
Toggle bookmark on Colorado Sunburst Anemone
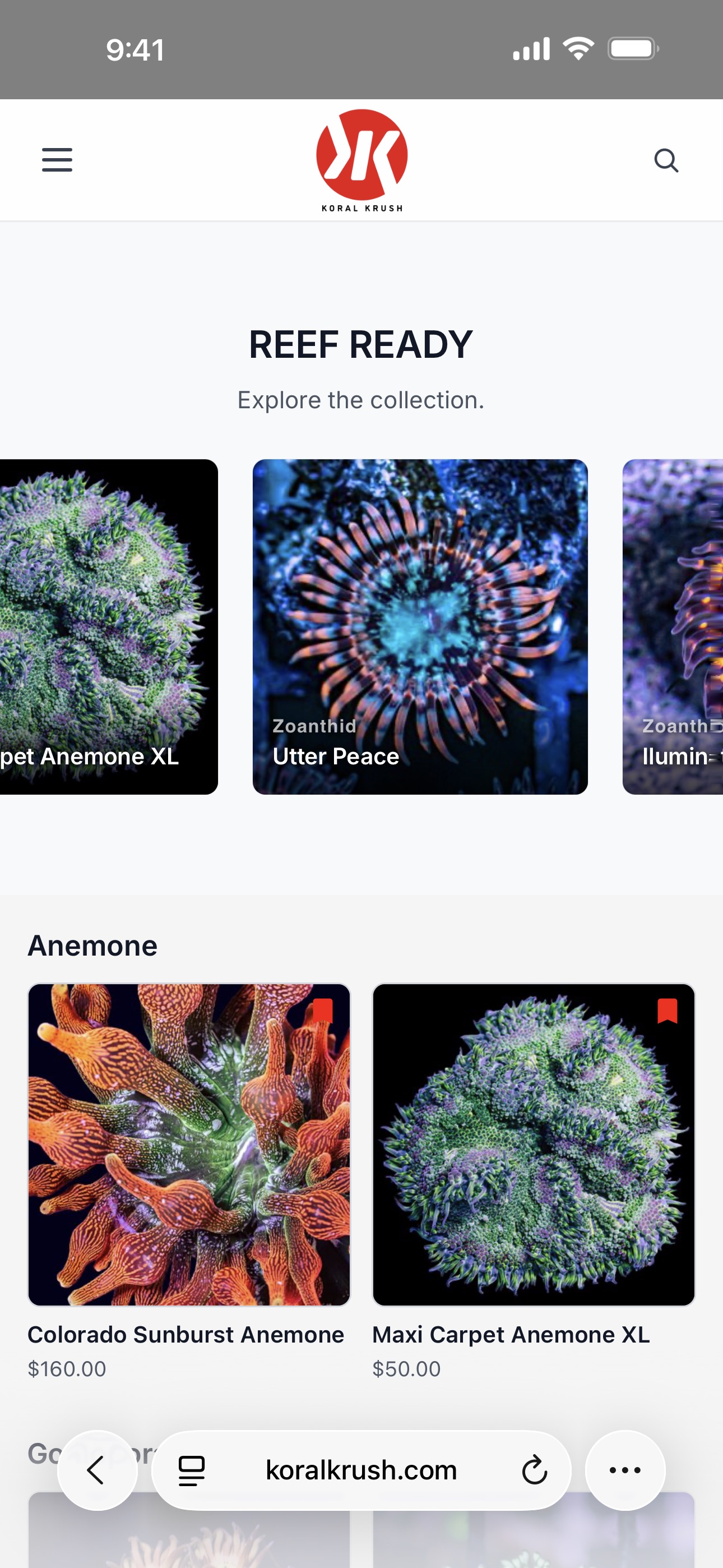pos(323,1011)
